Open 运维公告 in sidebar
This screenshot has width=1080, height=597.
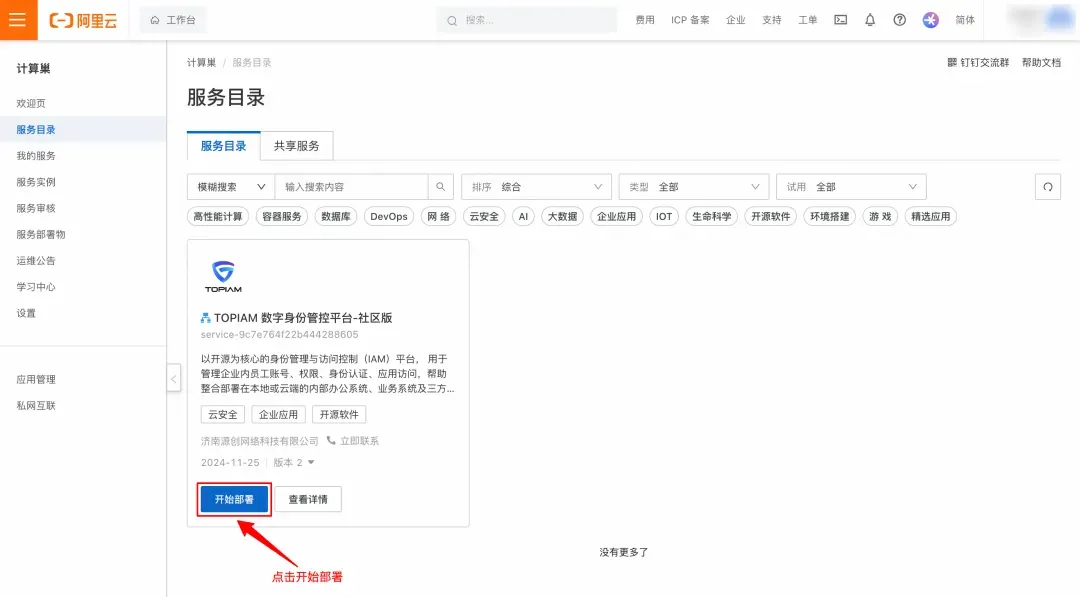pos(36,260)
